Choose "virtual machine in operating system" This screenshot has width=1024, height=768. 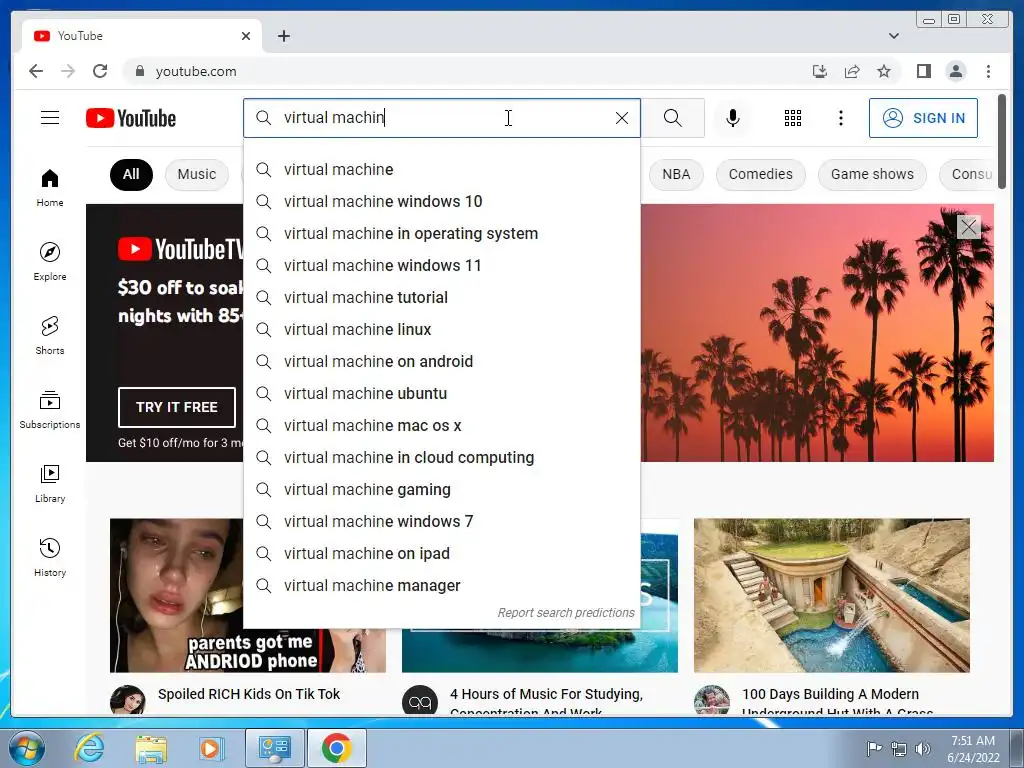click(441, 234)
